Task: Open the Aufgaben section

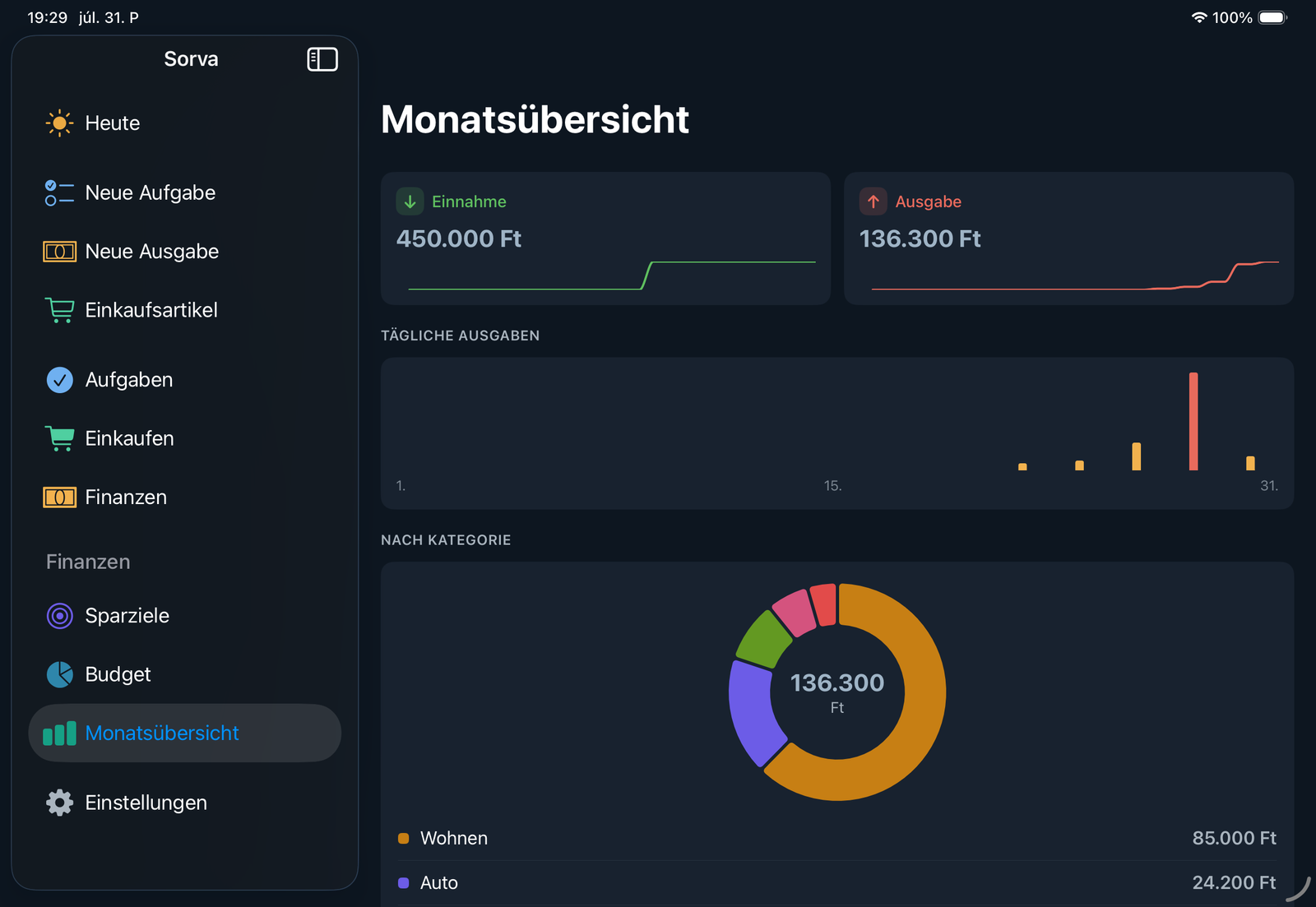Action: coord(185,380)
